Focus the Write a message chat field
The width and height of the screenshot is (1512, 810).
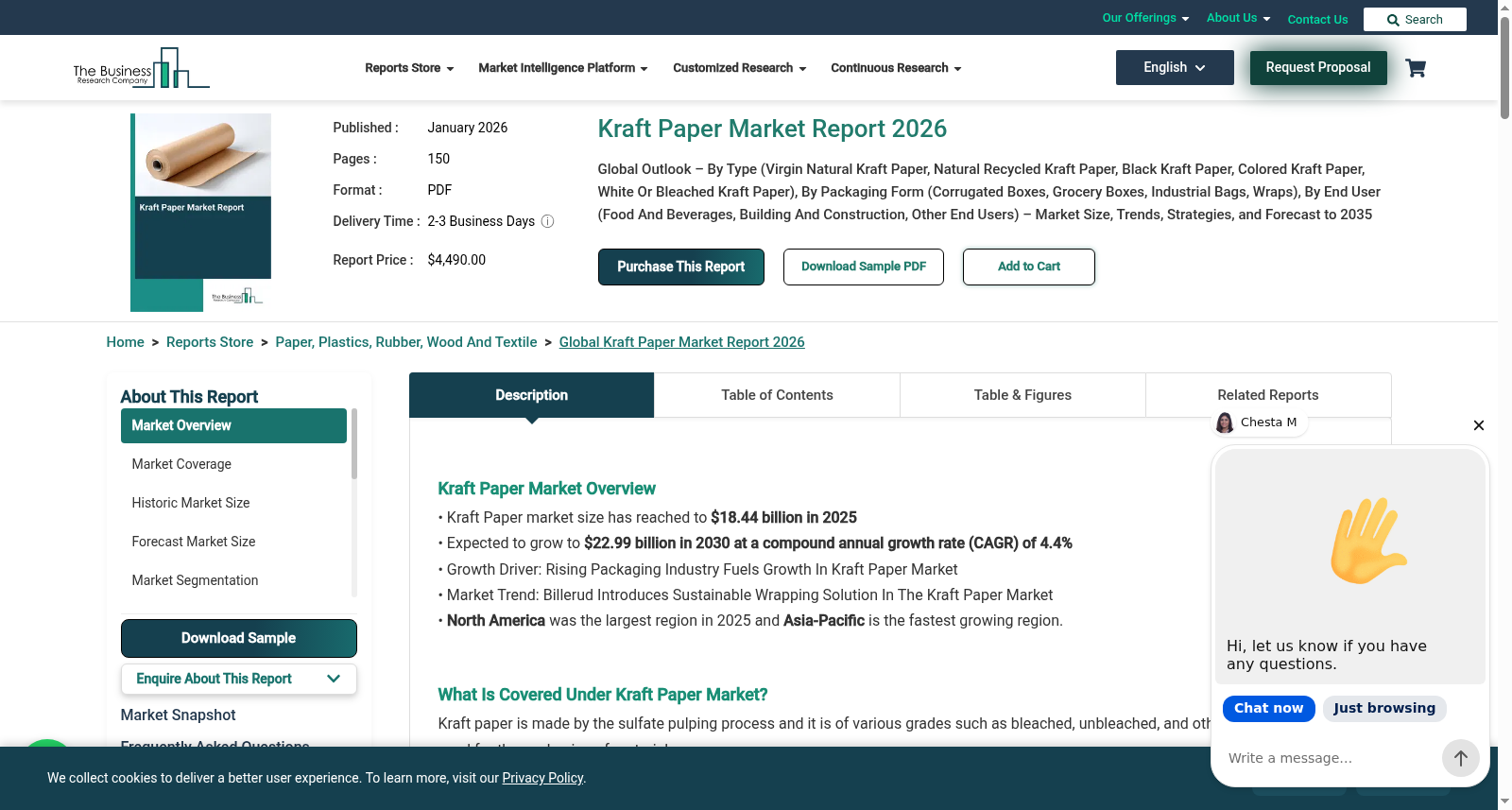[1328, 758]
